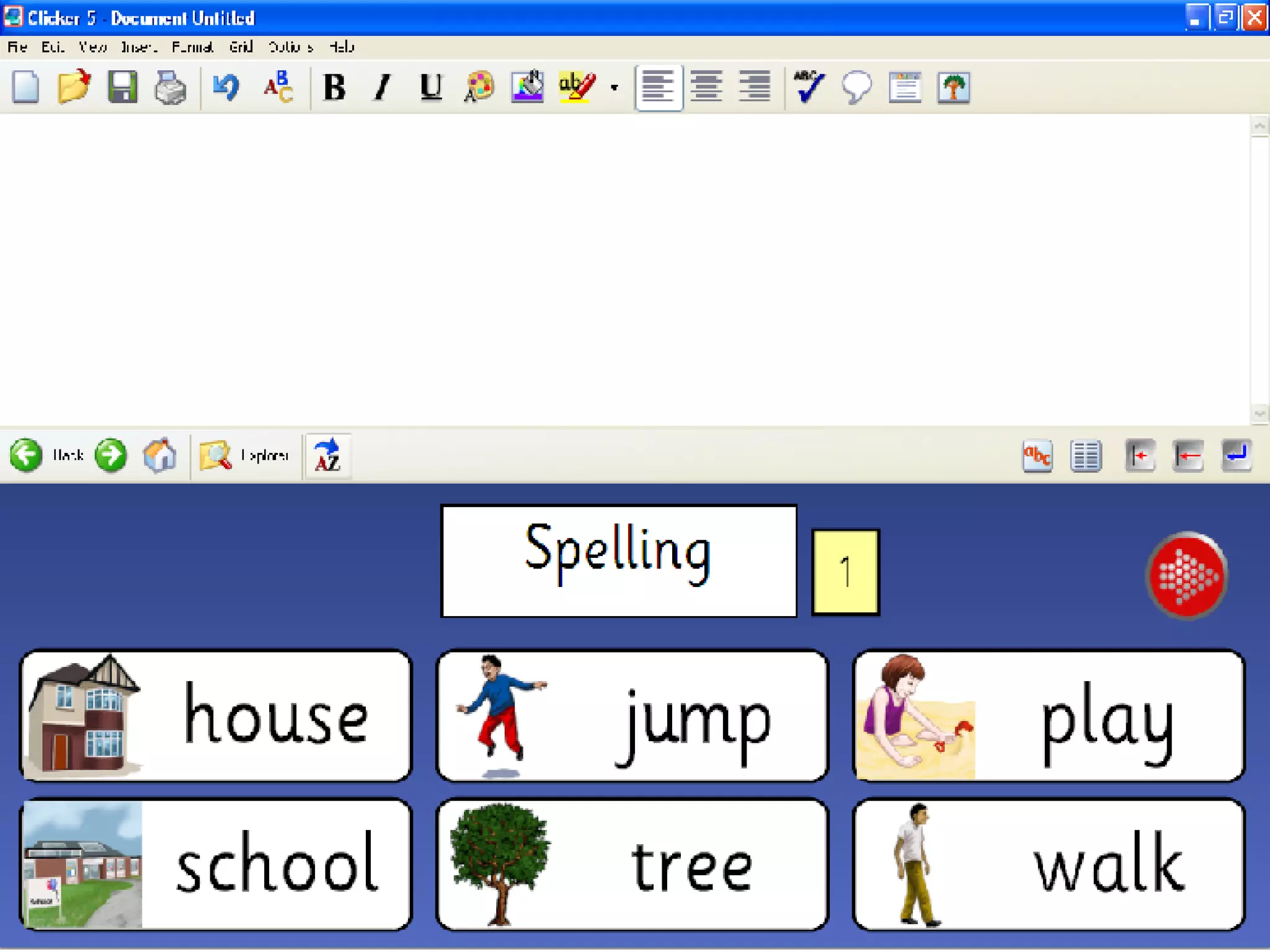Open the Format menu
The width and height of the screenshot is (1270, 952).
coord(192,47)
